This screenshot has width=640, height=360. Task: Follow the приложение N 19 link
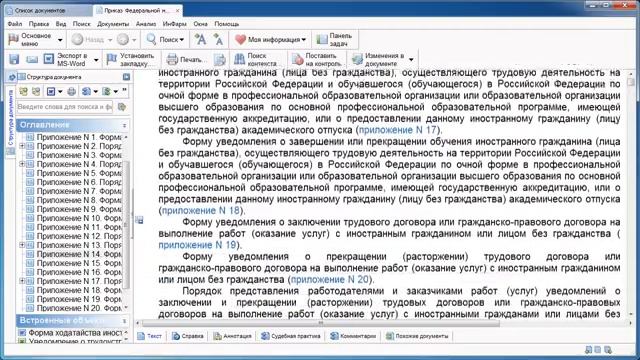click(197, 245)
